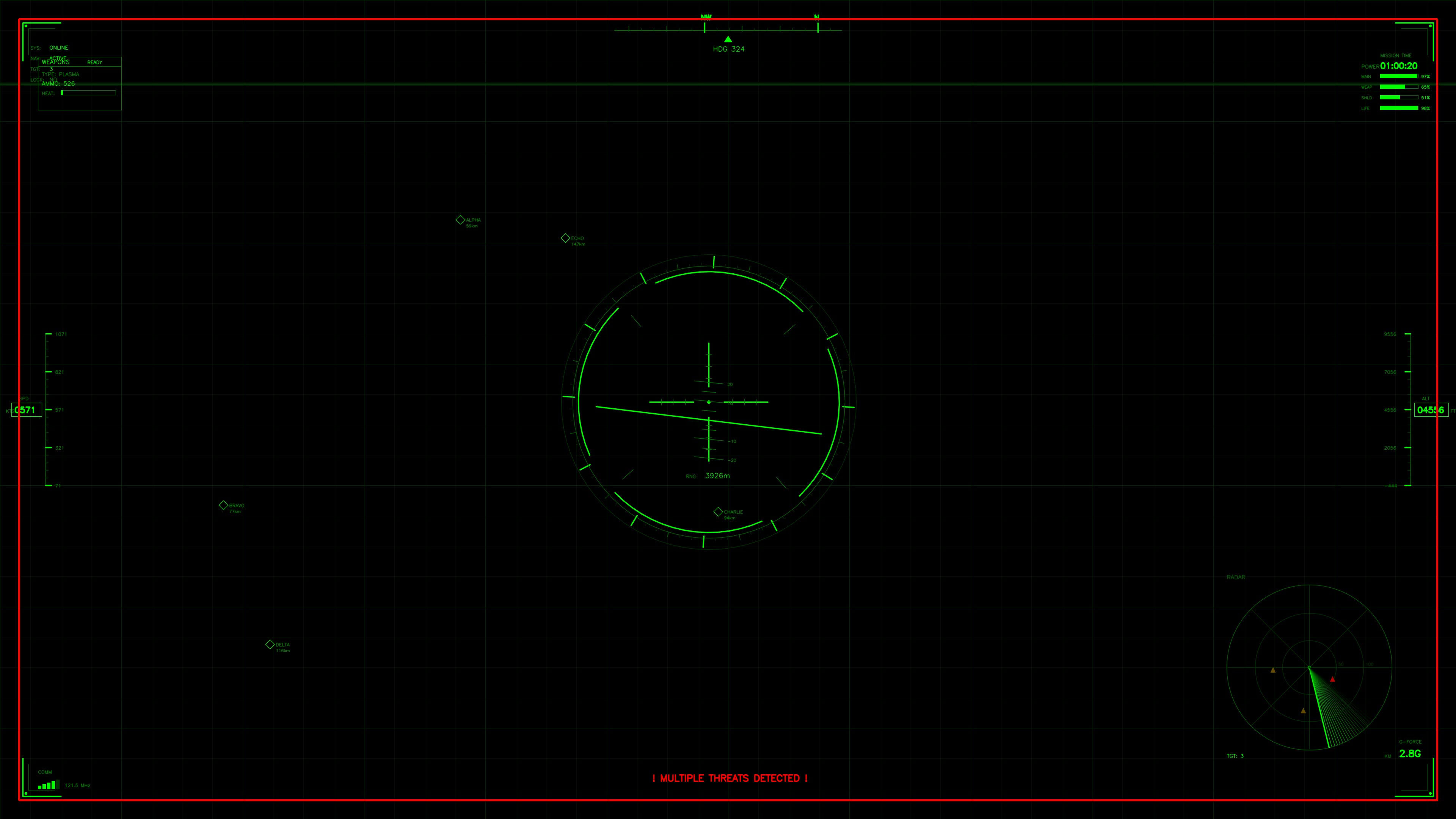Expand the RADAR panel
This screenshot has width=1456, height=819.
pyautogui.click(x=1236, y=577)
